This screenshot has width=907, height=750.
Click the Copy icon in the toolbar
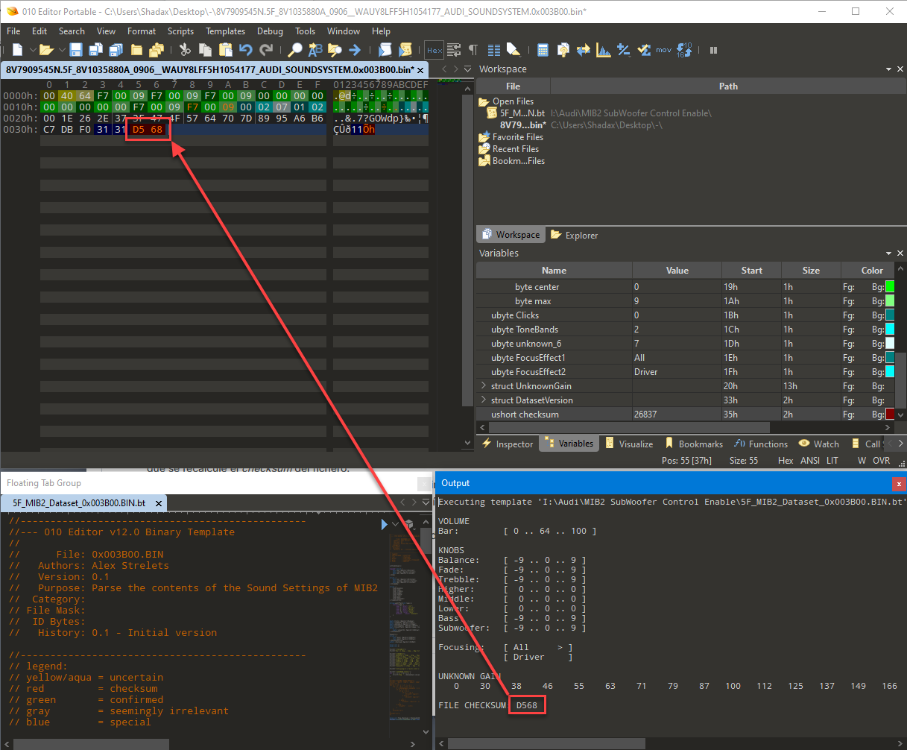click(x=205, y=50)
